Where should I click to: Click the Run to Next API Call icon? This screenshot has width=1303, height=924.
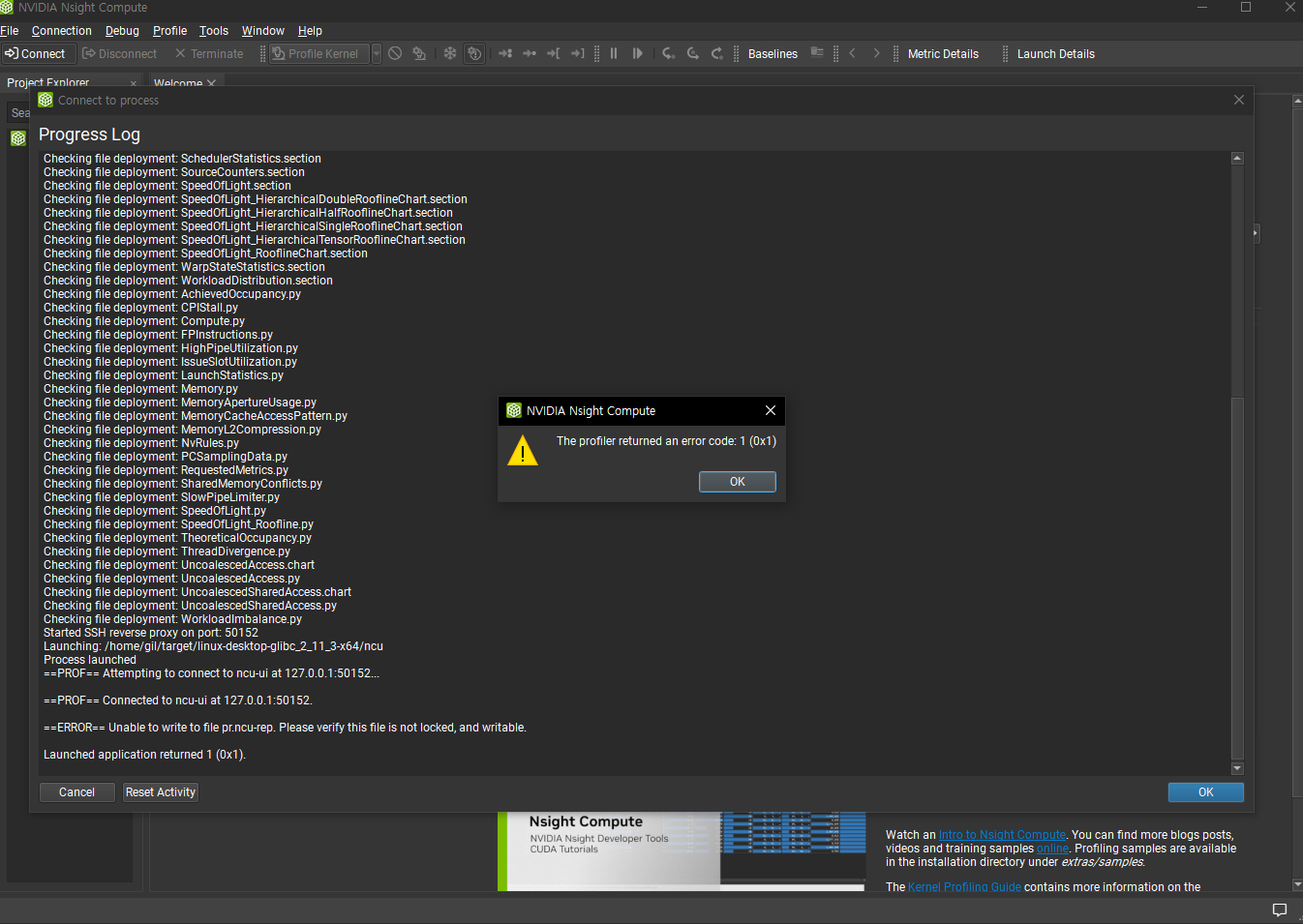pos(530,54)
